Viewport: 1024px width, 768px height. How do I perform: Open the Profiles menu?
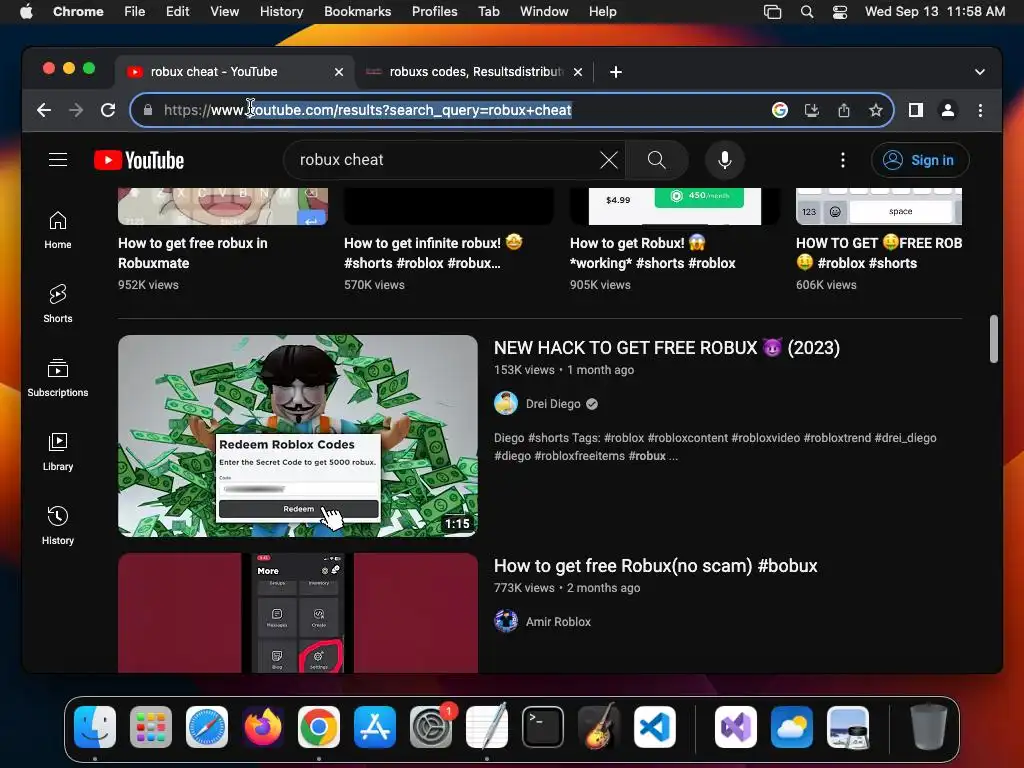(434, 12)
